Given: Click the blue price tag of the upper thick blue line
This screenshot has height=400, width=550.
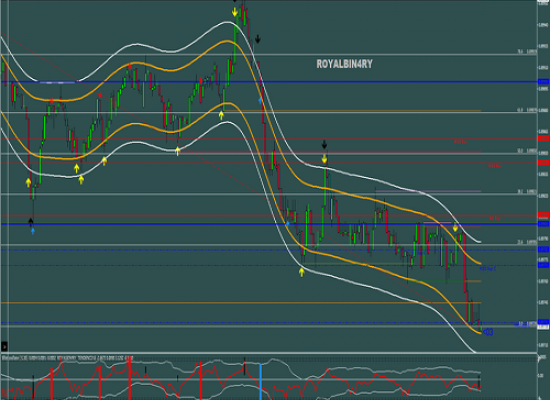Looking at the screenshot, I should pyautogui.click(x=543, y=82).
